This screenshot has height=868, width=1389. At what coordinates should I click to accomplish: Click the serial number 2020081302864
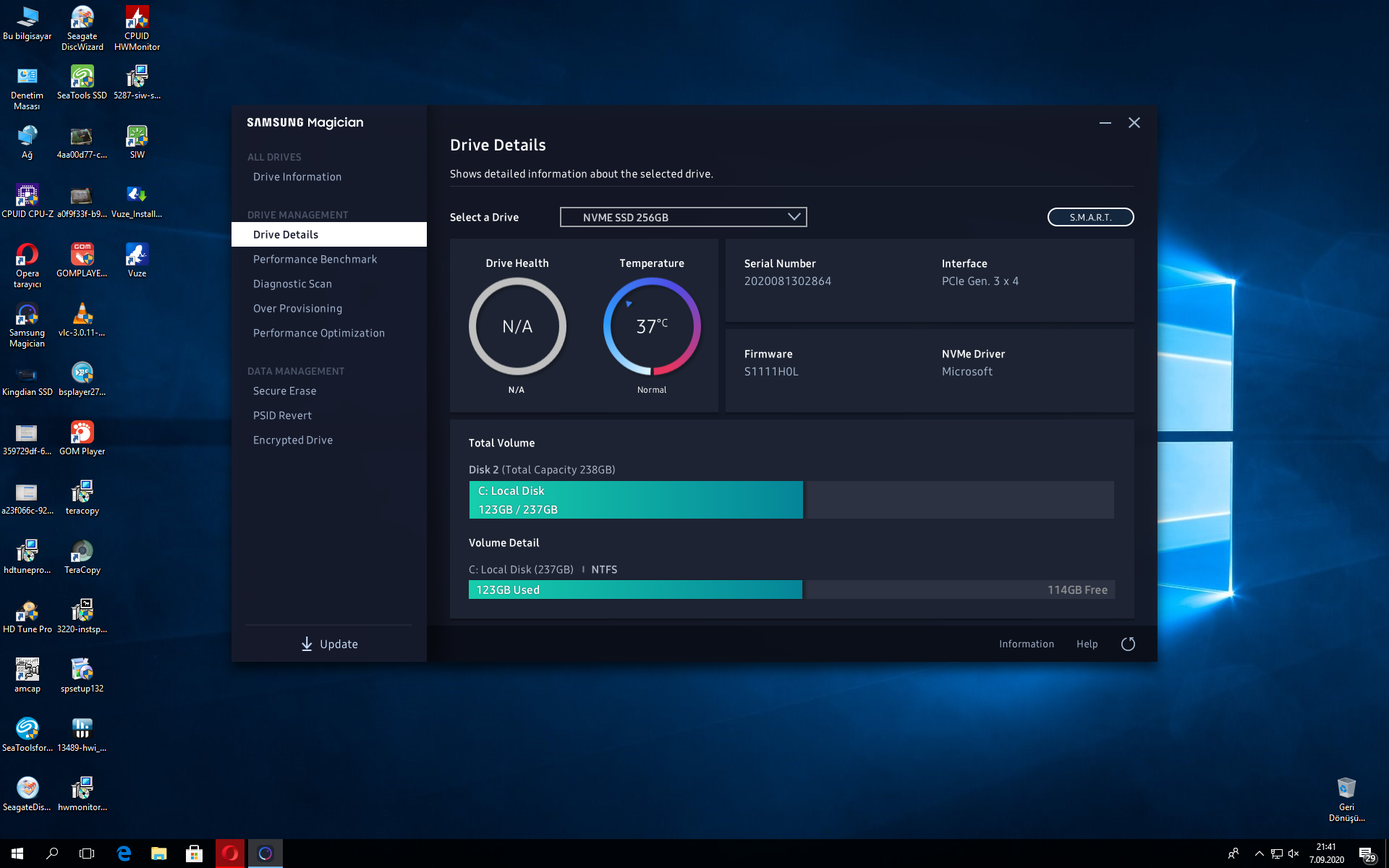788,281
